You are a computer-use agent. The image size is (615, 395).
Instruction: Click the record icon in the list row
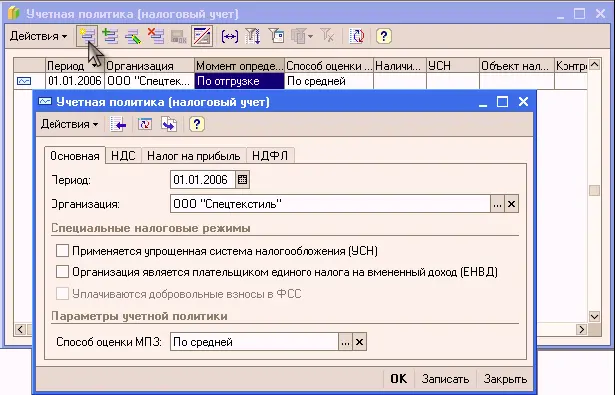point(24,81)
